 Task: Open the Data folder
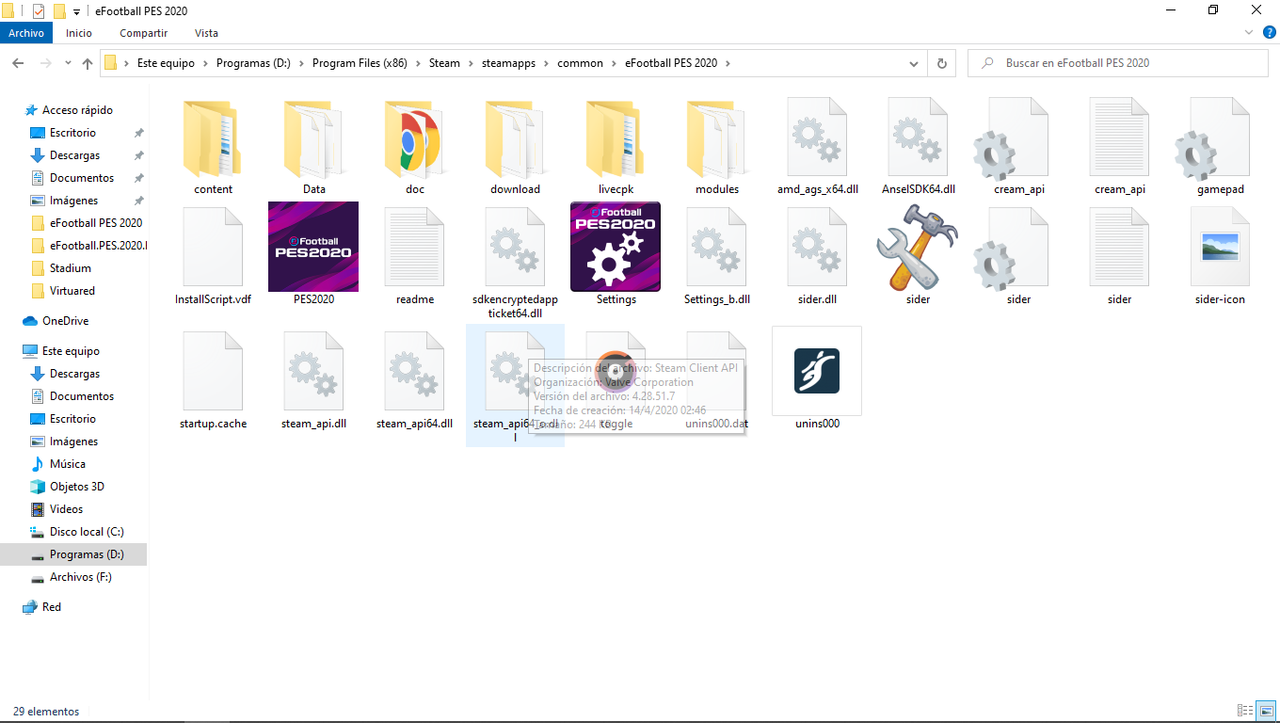click(314, 148)
